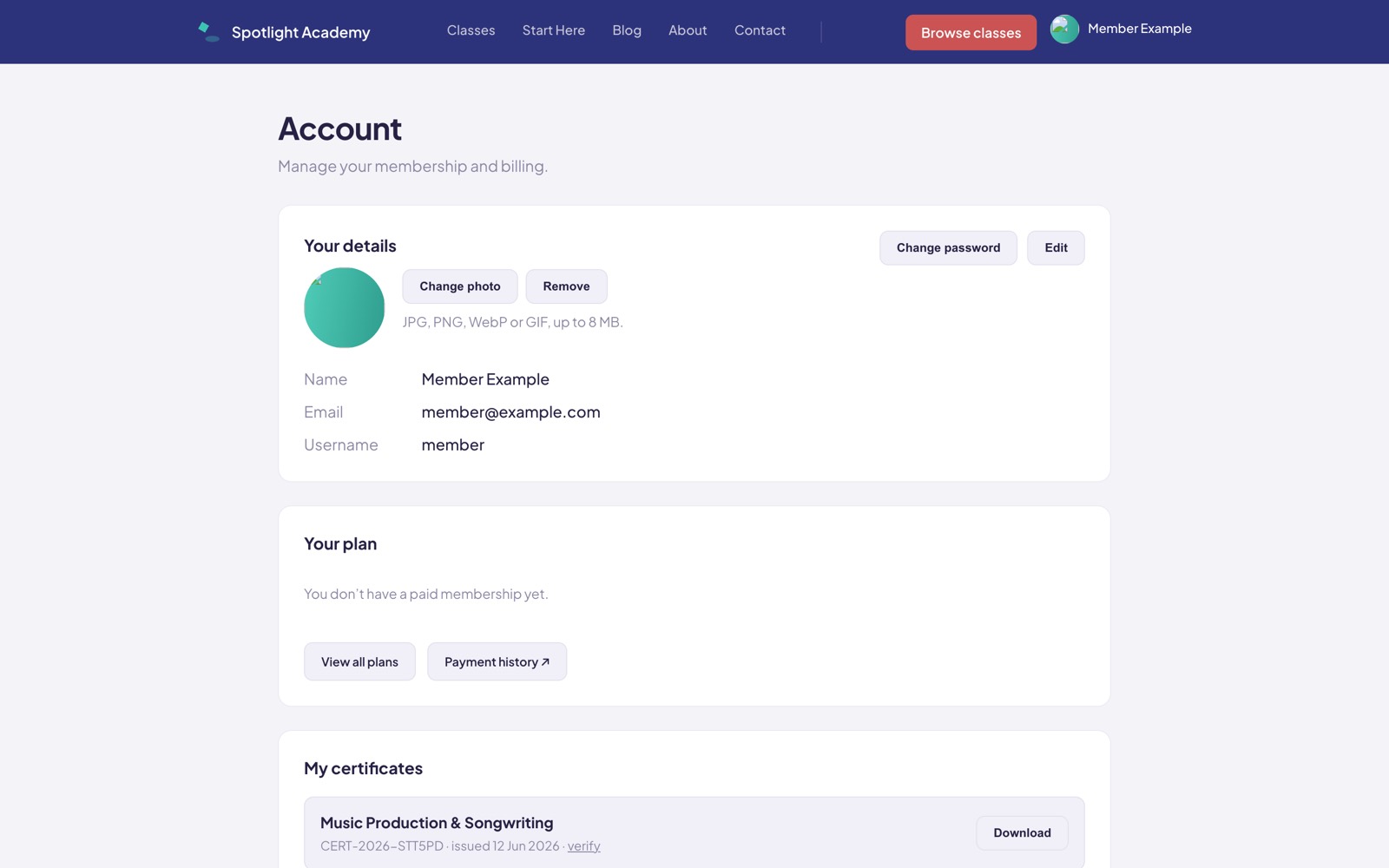Click the Your details heading
Image resolution: width=1389 pixels, height=868 pixels.
350,246
